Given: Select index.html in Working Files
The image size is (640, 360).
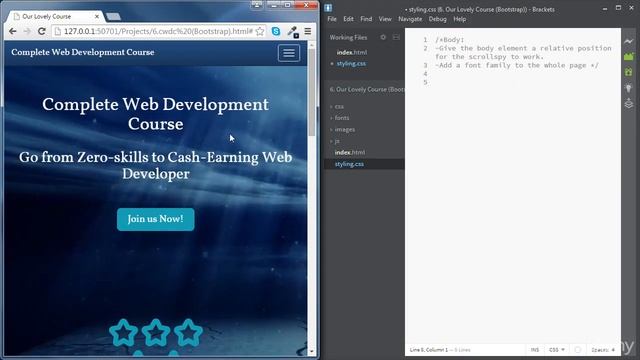Looking at the screenshot, I should point(352,52).
